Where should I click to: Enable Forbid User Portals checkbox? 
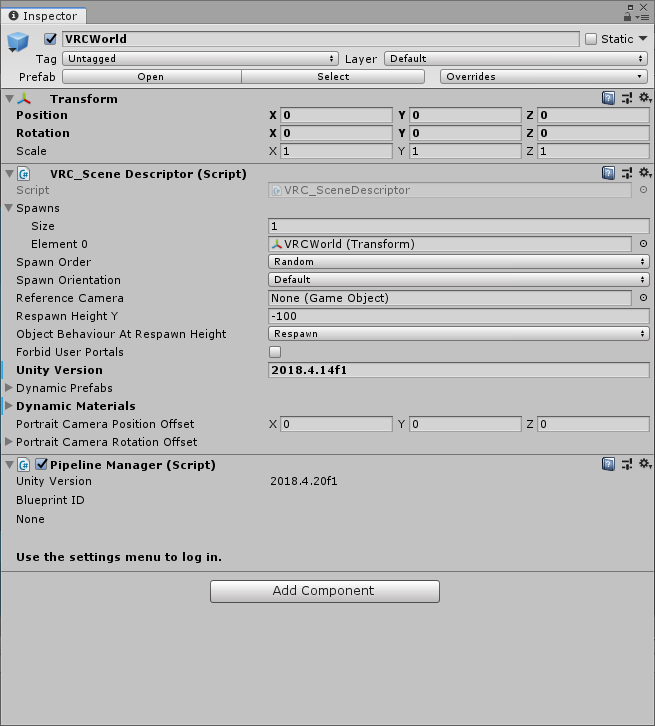275,352
